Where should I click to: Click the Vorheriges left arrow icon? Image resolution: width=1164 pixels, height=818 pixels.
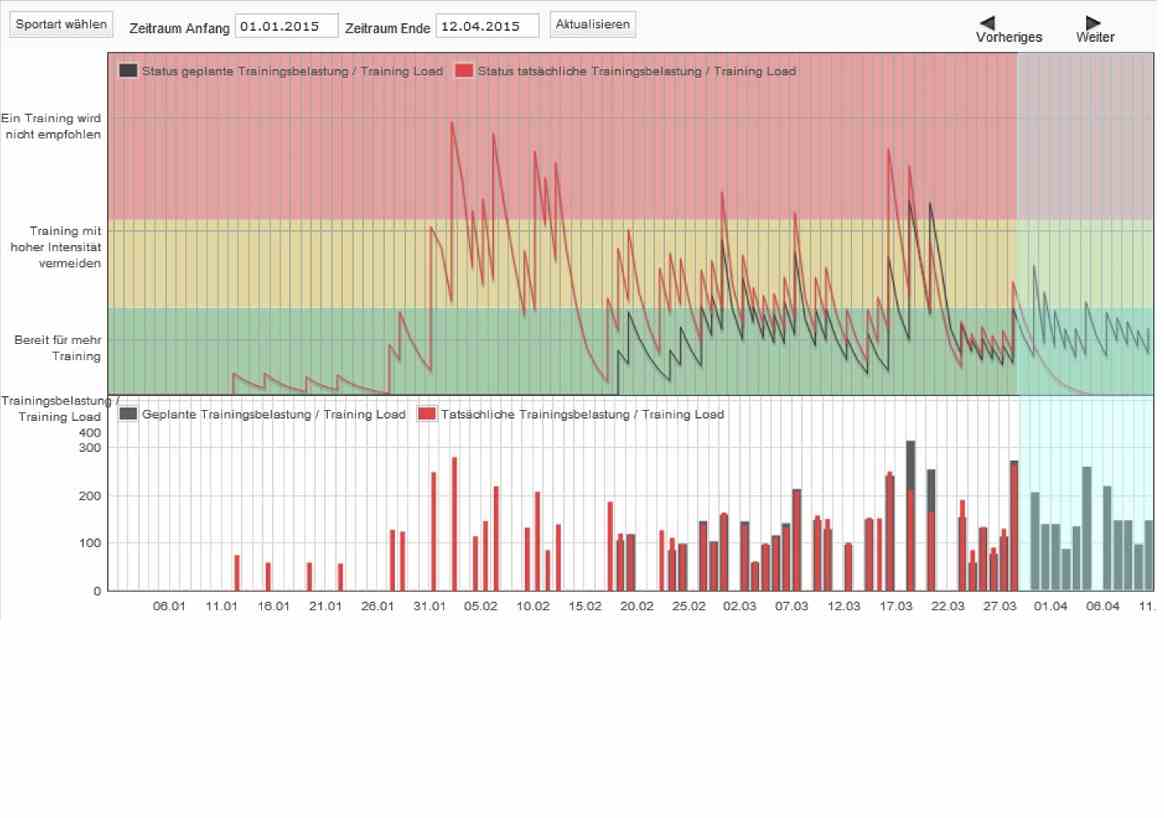988,22
